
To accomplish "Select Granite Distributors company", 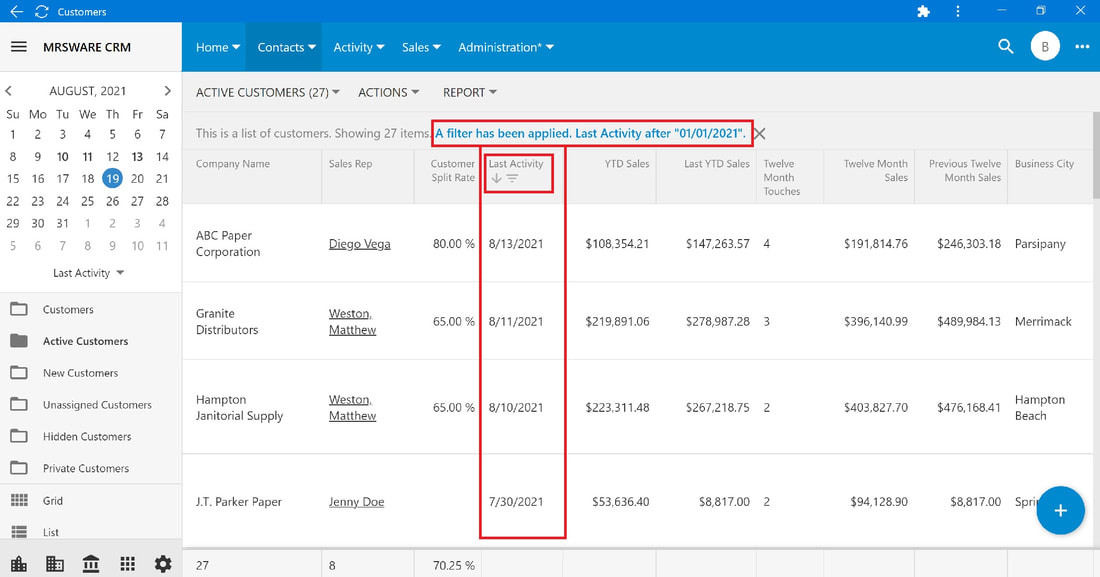I will (227, 321).
